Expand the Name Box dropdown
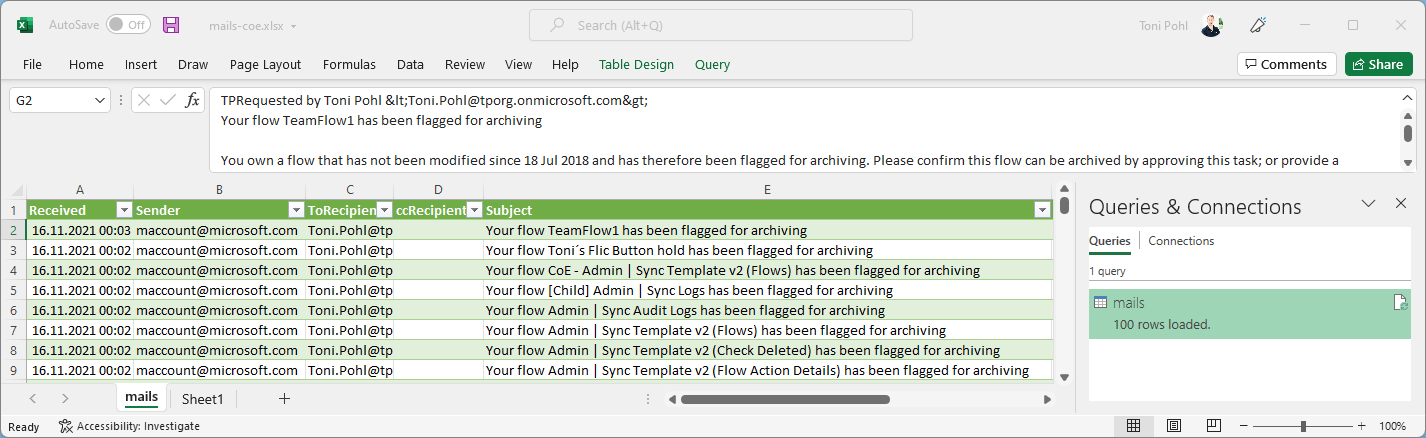This screenshot has height=438, width=1426. click(100, 100)
